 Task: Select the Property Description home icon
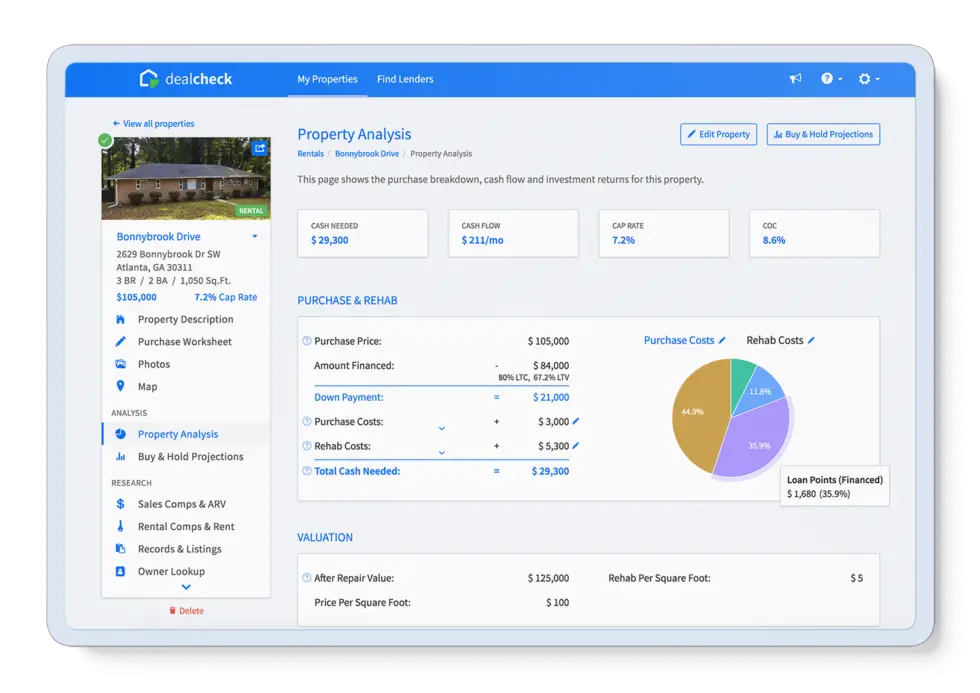[x=120, y=319]
